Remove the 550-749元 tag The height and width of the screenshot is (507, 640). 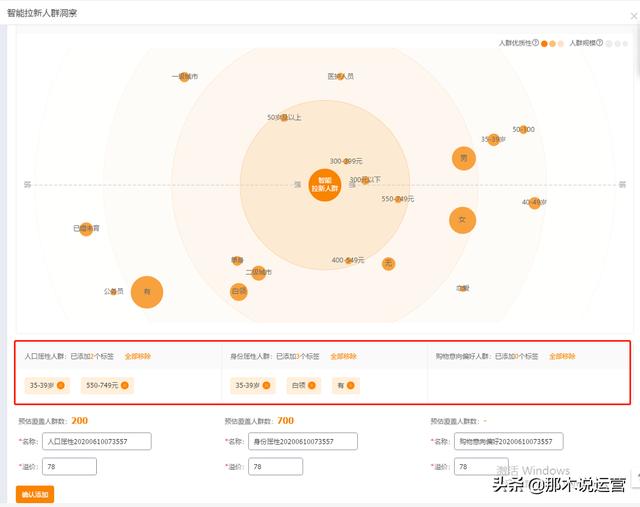click(x=126, y=385)
